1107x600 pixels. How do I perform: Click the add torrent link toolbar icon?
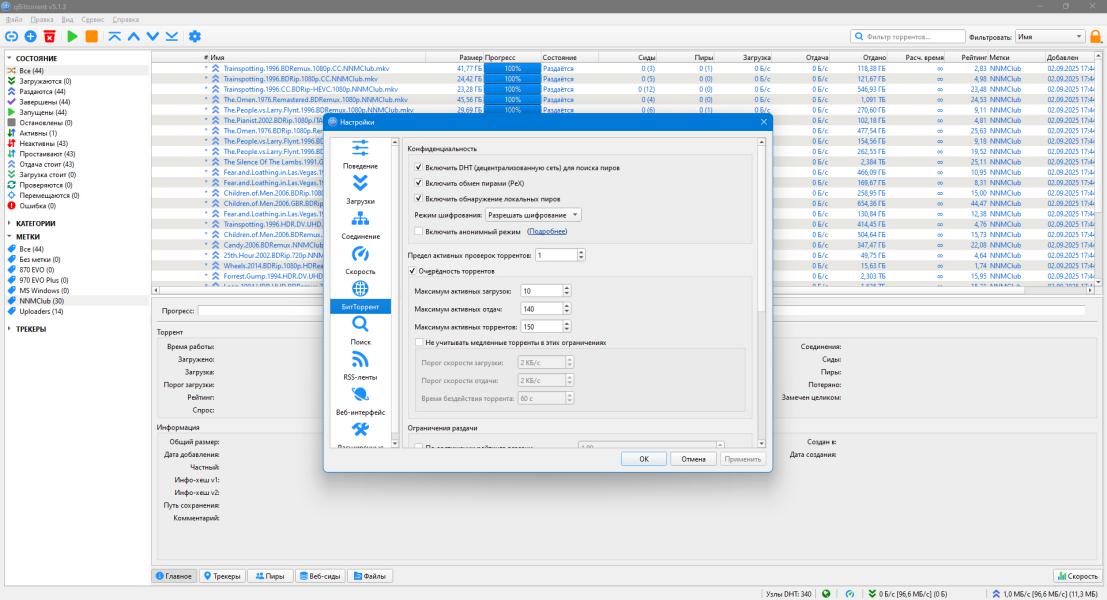pyautogui.click(x=11, y=36)
